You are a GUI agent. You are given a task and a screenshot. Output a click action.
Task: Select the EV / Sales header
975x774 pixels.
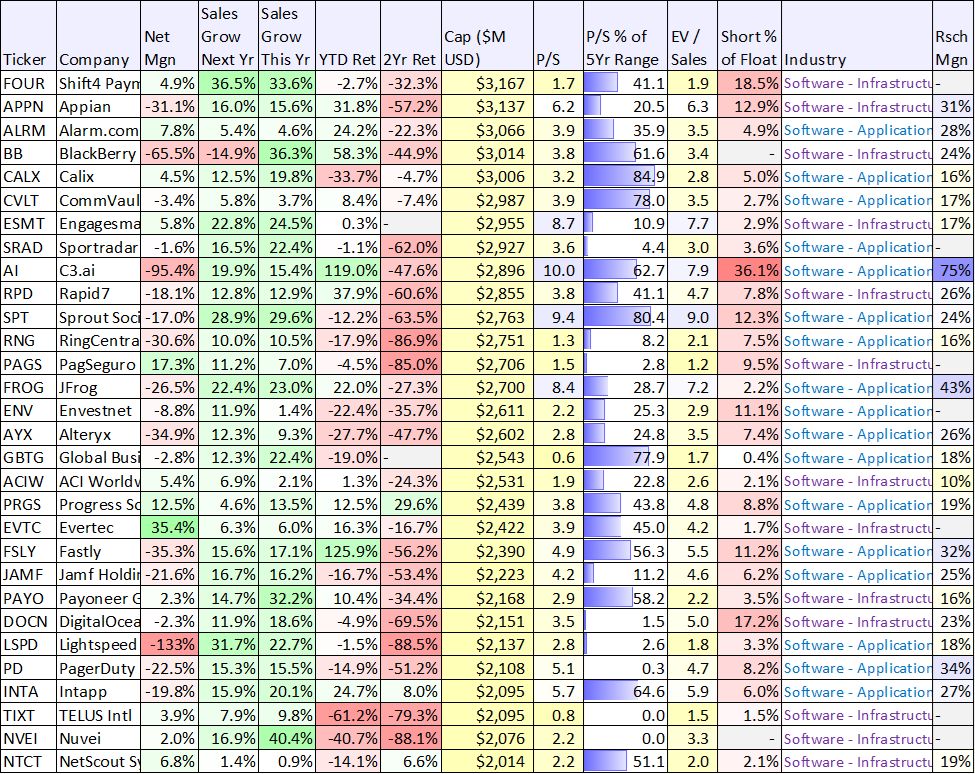pyautogui.click(x=693, y=35)
